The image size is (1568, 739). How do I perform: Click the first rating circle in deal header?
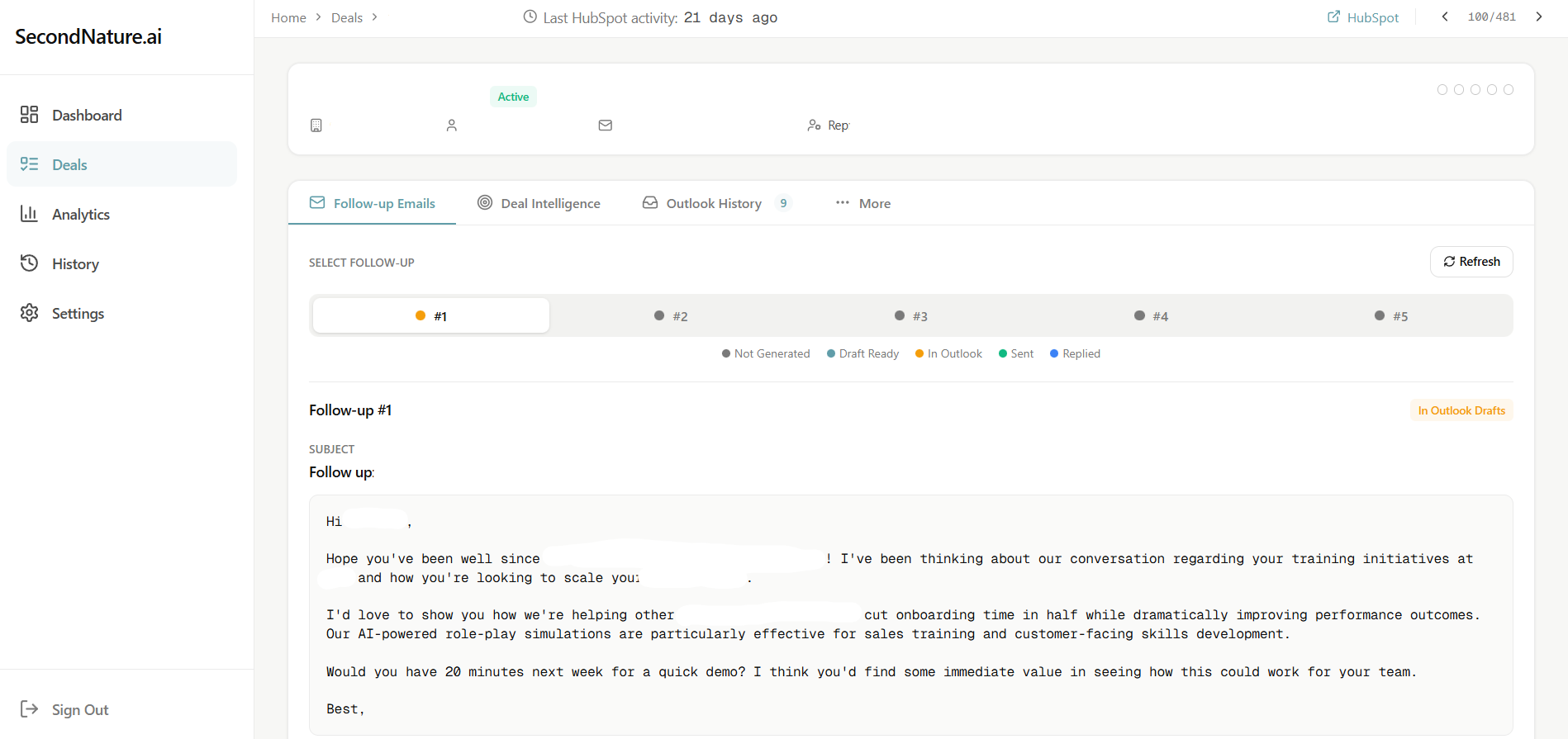tap(1442, 90)
